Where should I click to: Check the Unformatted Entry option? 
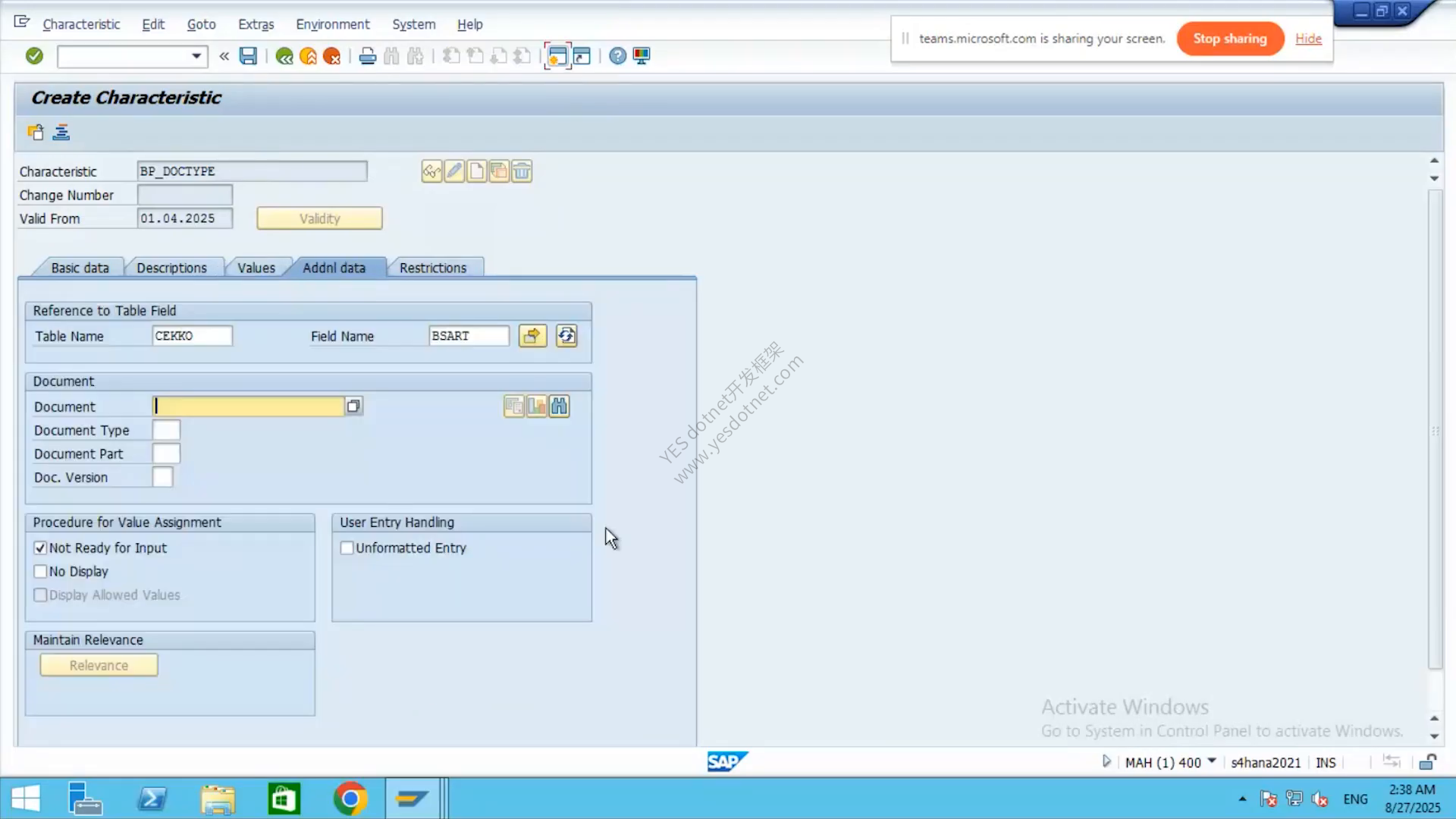tap(347, 548)
